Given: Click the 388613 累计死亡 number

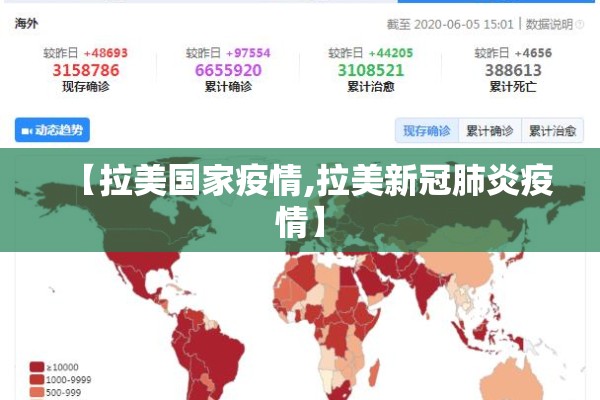Looking at the screenshot, I should [x=513, y=70].
